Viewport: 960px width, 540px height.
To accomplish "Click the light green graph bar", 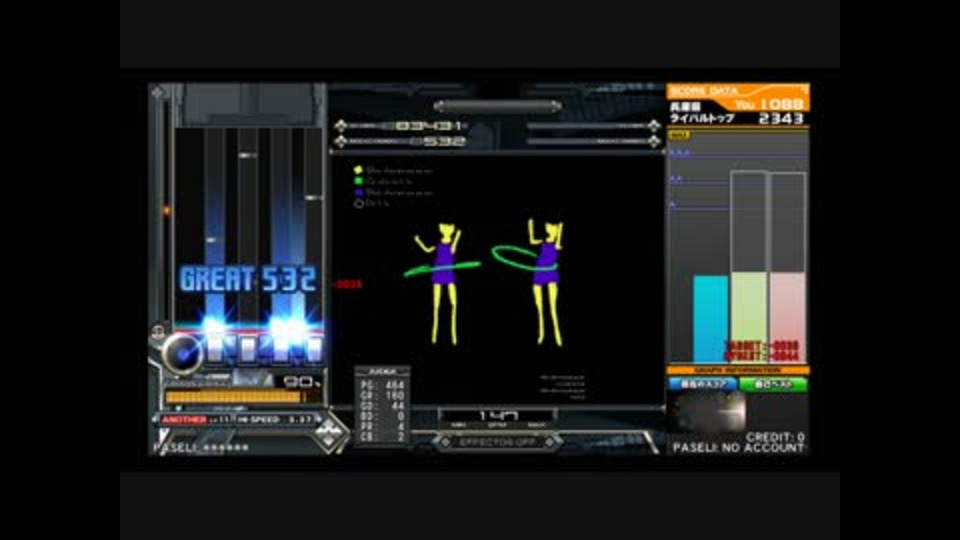I will coord(749,317).
